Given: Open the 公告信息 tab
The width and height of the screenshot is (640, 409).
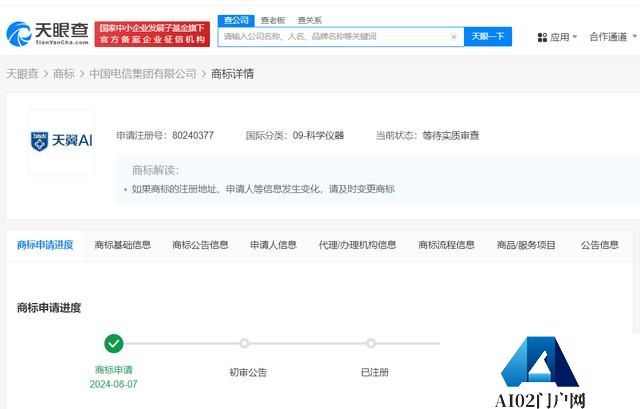Looking at the screenshot, I should coord(600,245).
